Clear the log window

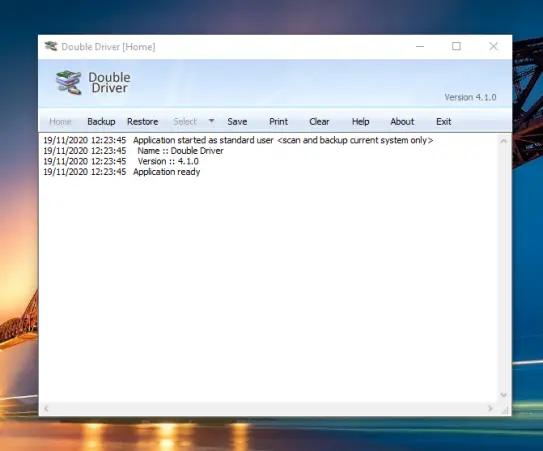319,122
